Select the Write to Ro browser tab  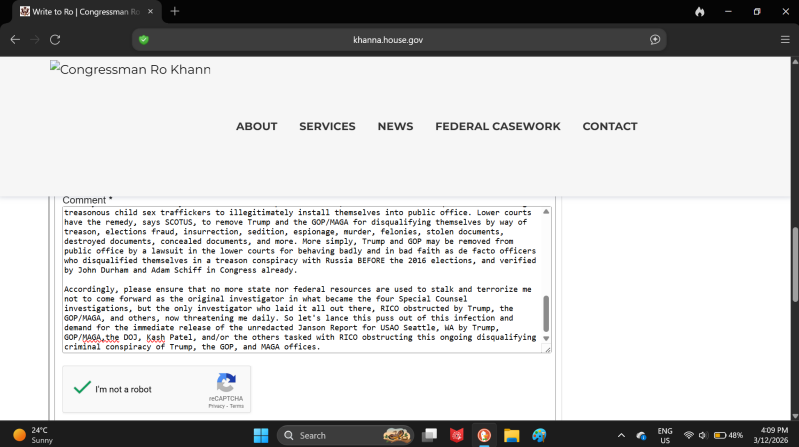pos(86,11)
